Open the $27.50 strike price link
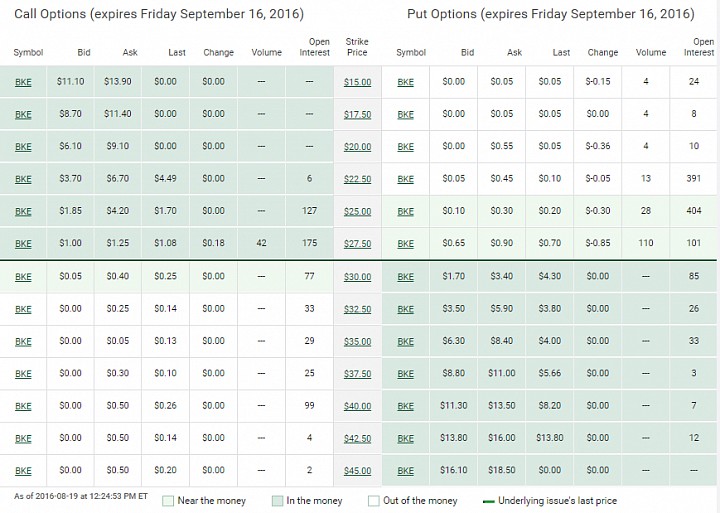This screenshot has width=720, height=513. pyautogui.click(x=357, y=244)
